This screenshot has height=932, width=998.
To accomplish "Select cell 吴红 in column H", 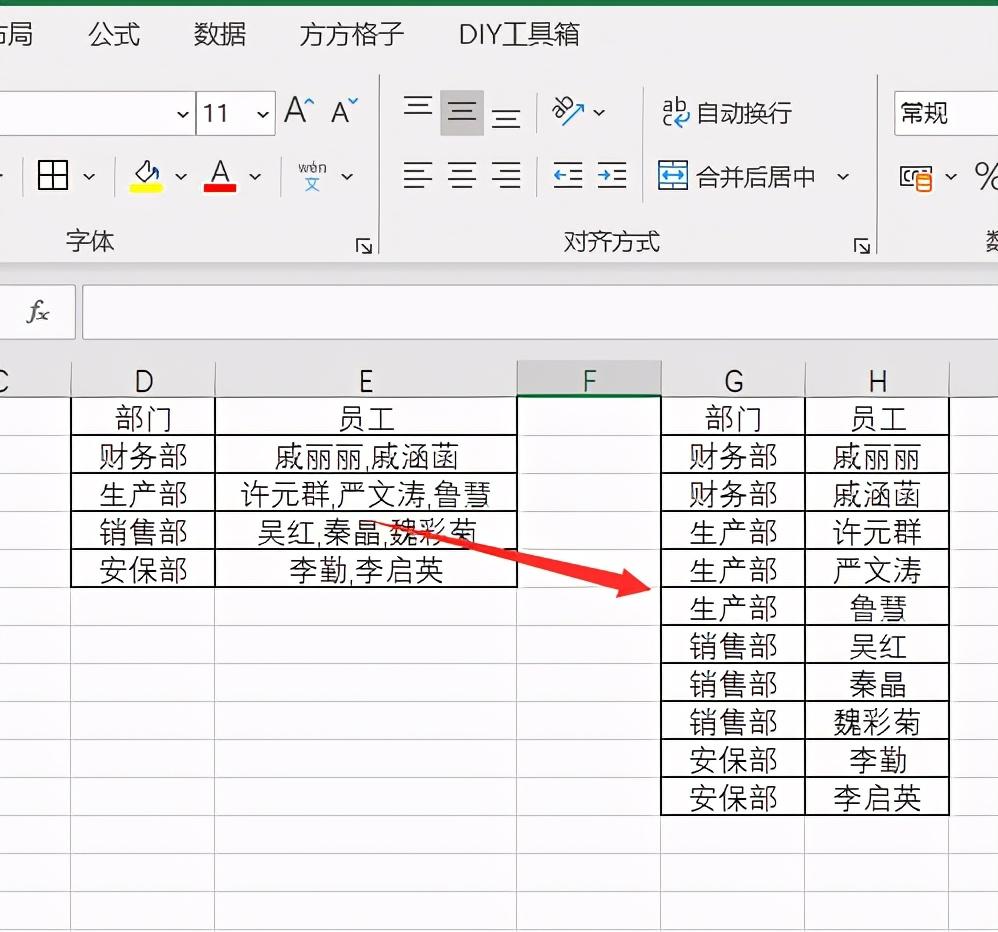I will pyautogui.click(x=877, y=646).
